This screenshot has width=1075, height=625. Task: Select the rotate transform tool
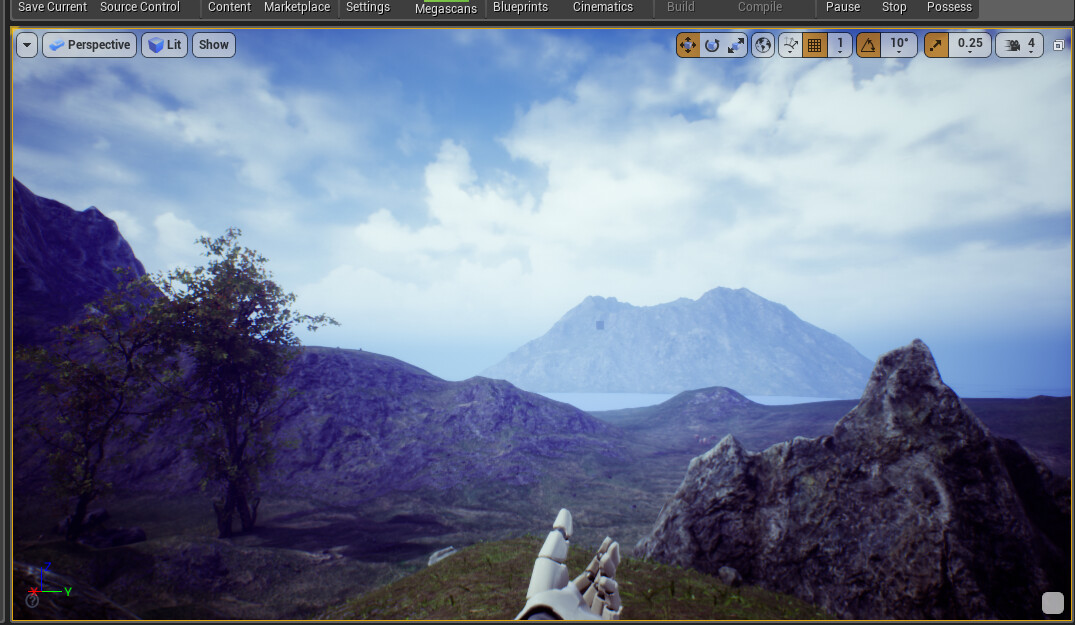point(712,45)
